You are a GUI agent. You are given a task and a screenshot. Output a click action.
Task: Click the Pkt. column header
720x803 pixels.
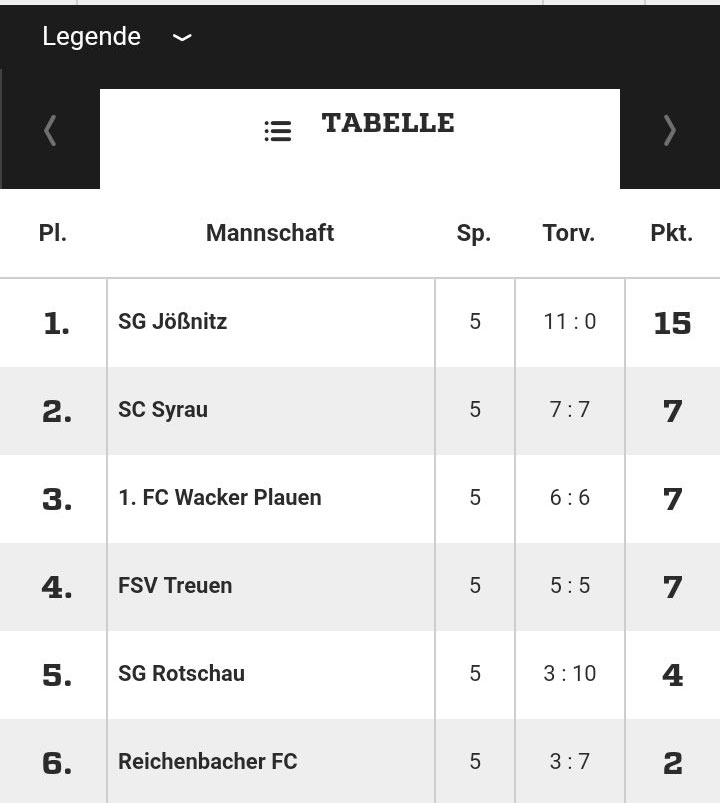pos(671,233)
